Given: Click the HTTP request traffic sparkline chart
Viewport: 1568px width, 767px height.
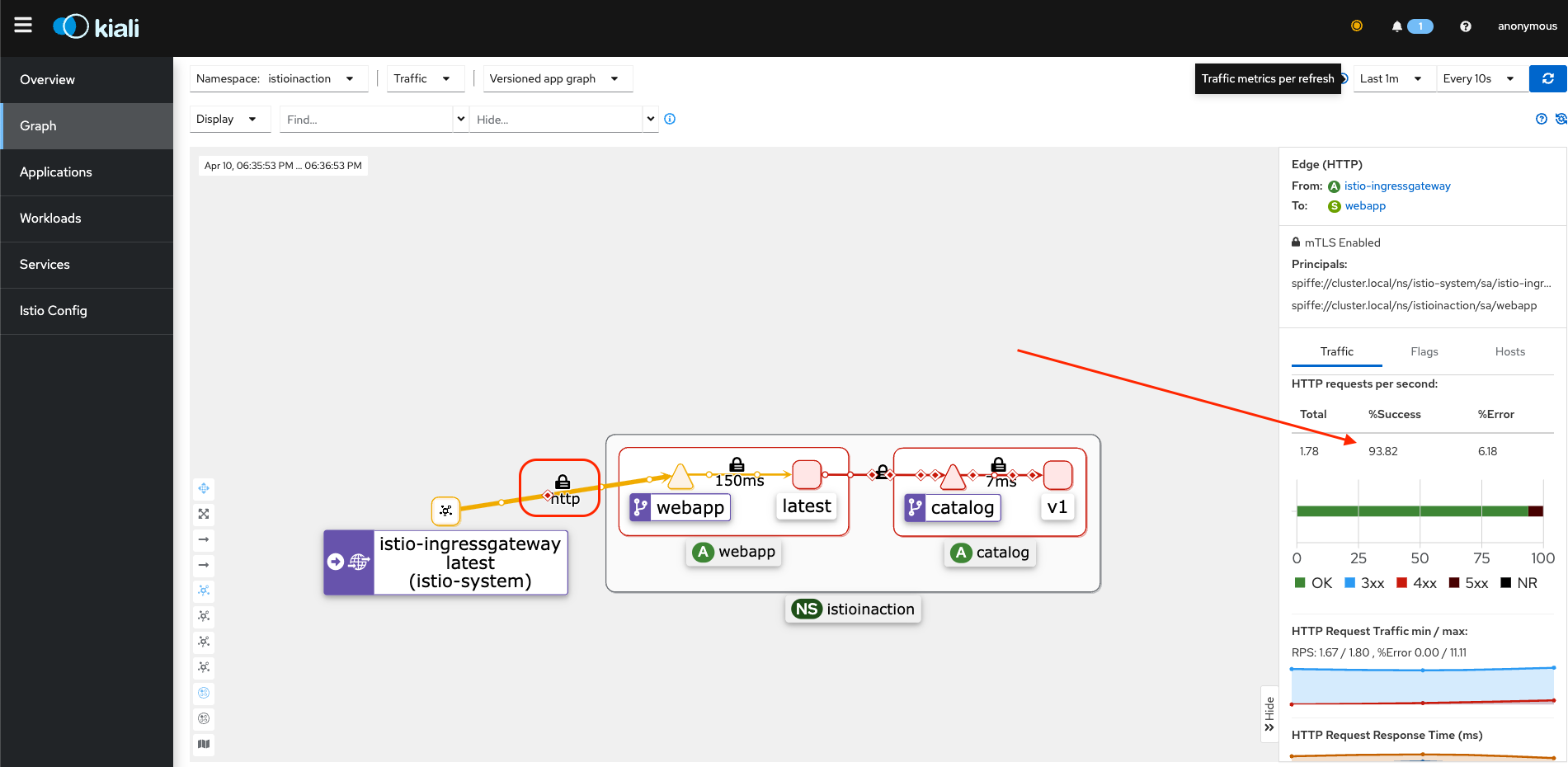Looking at the screenshot, I should coord(1423,685).
